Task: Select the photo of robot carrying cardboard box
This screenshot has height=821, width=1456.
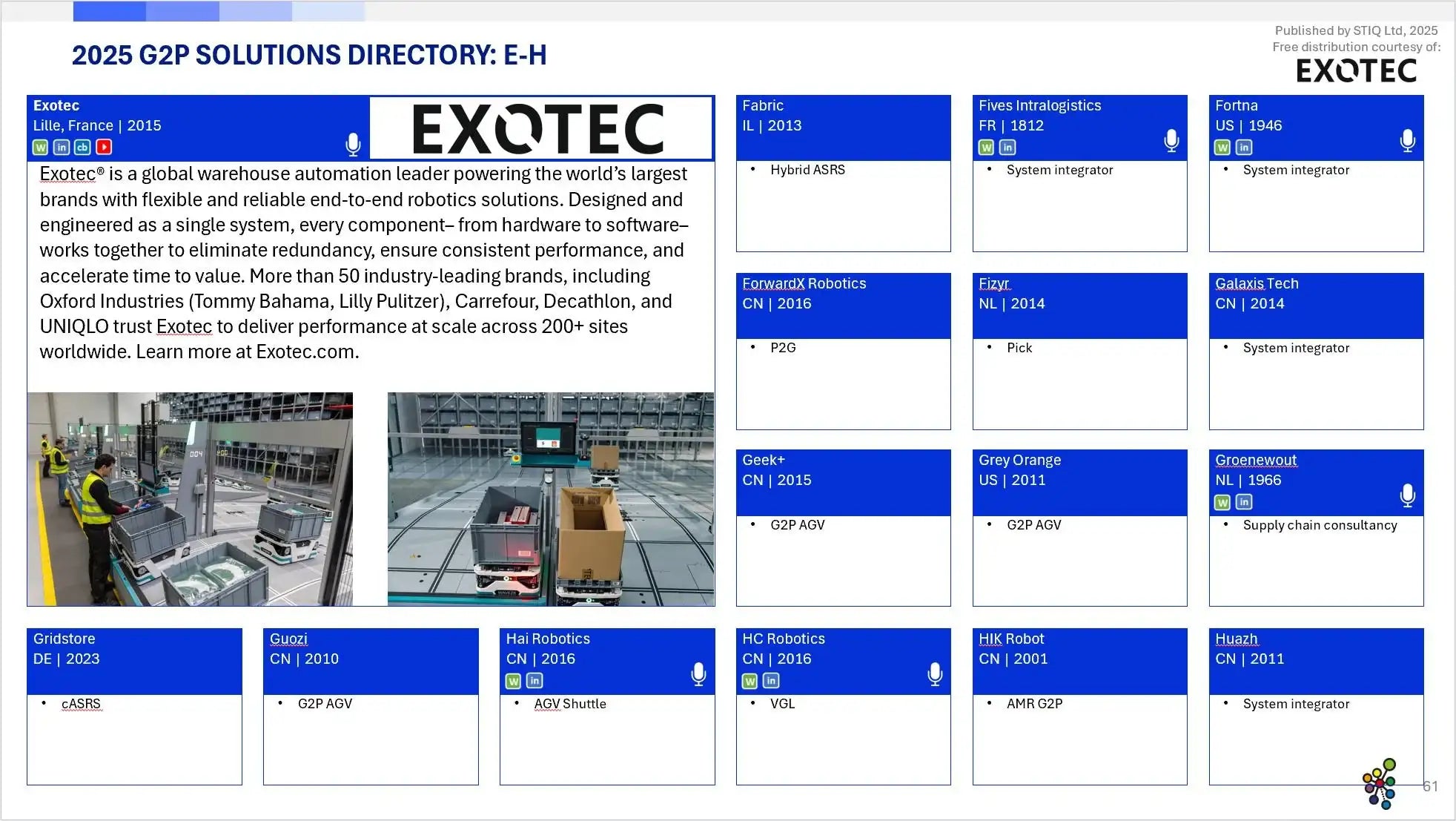Action: click(x=551, y=499)
